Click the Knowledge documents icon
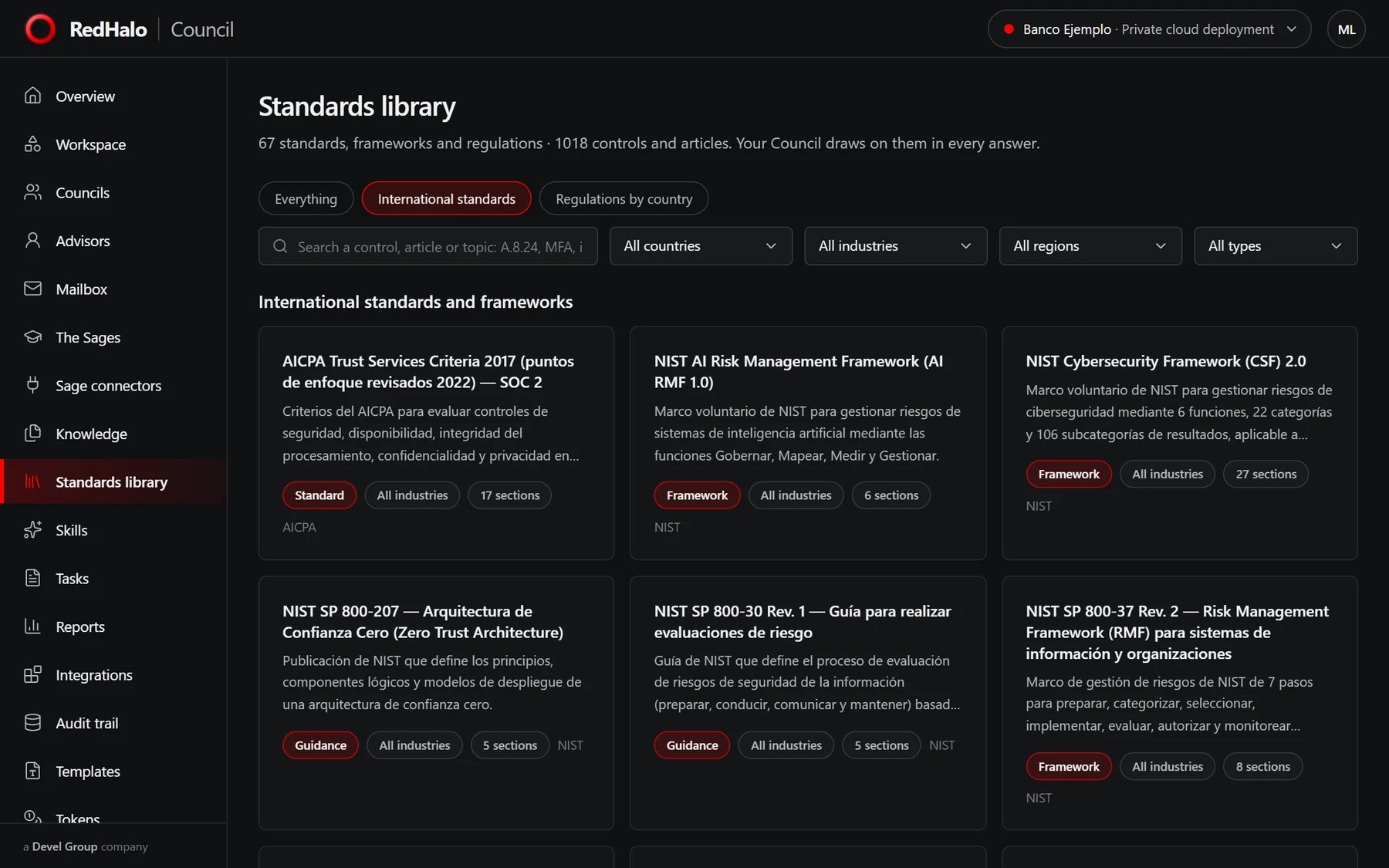The height and width of the screenshot is (868, 1389). [x=32, y=434]
